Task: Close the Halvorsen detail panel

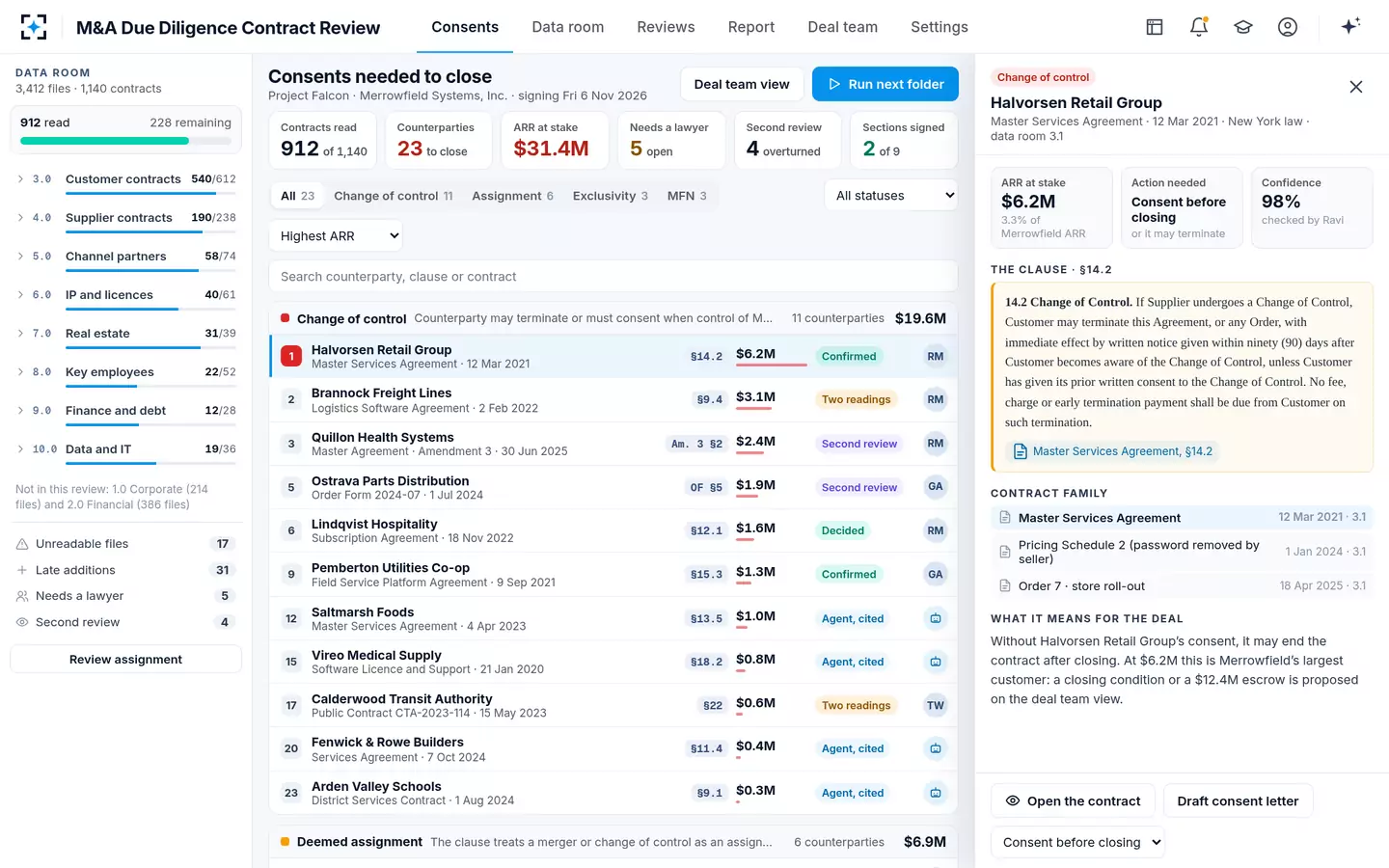Action: click(x=1356, y=87)
